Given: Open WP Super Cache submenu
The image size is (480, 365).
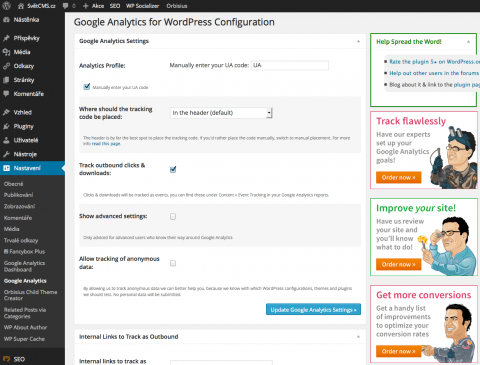Looking at the screenshot, I should [x=24, y=339].
